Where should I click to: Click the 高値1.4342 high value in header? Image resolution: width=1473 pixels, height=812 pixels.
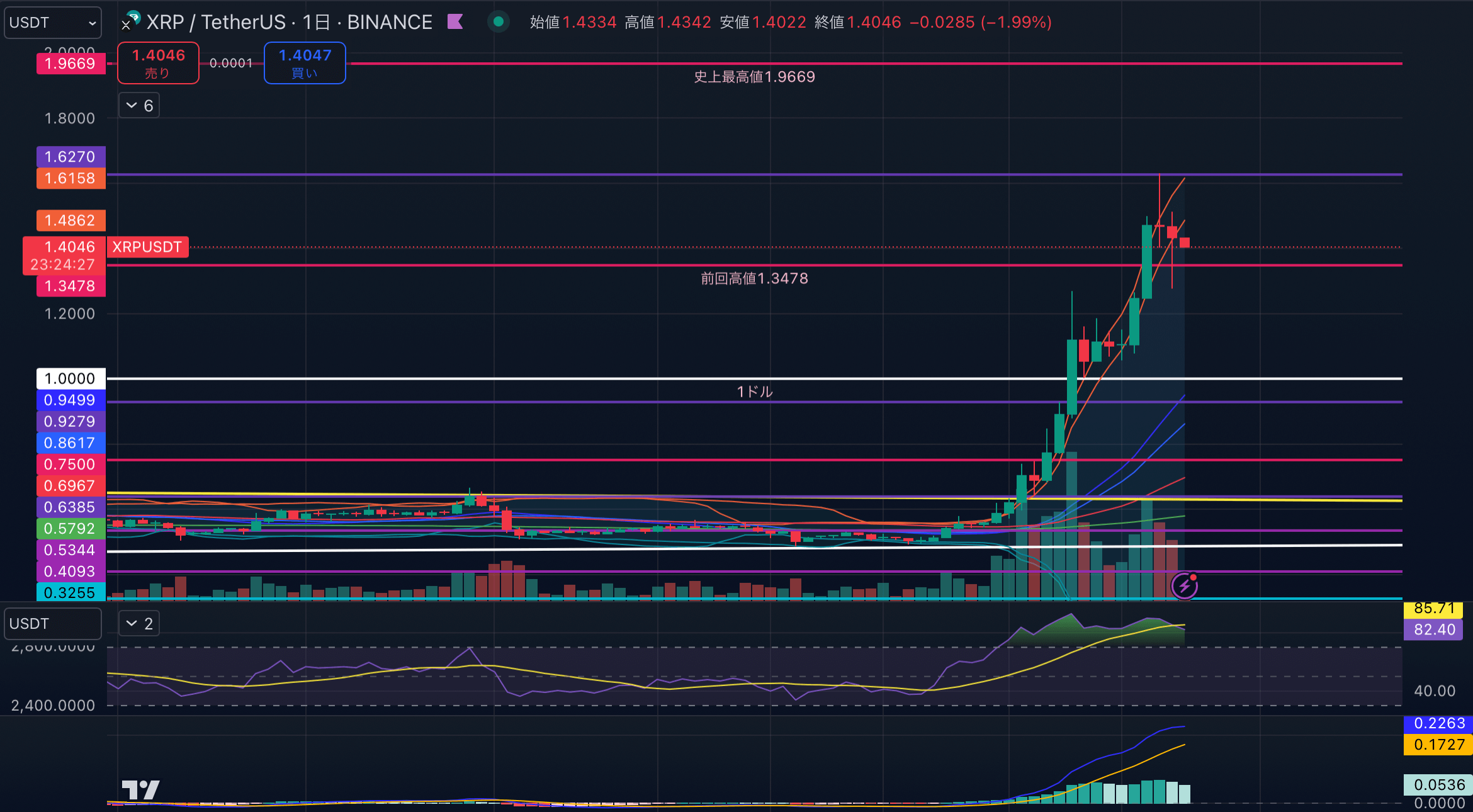(668, 22)
